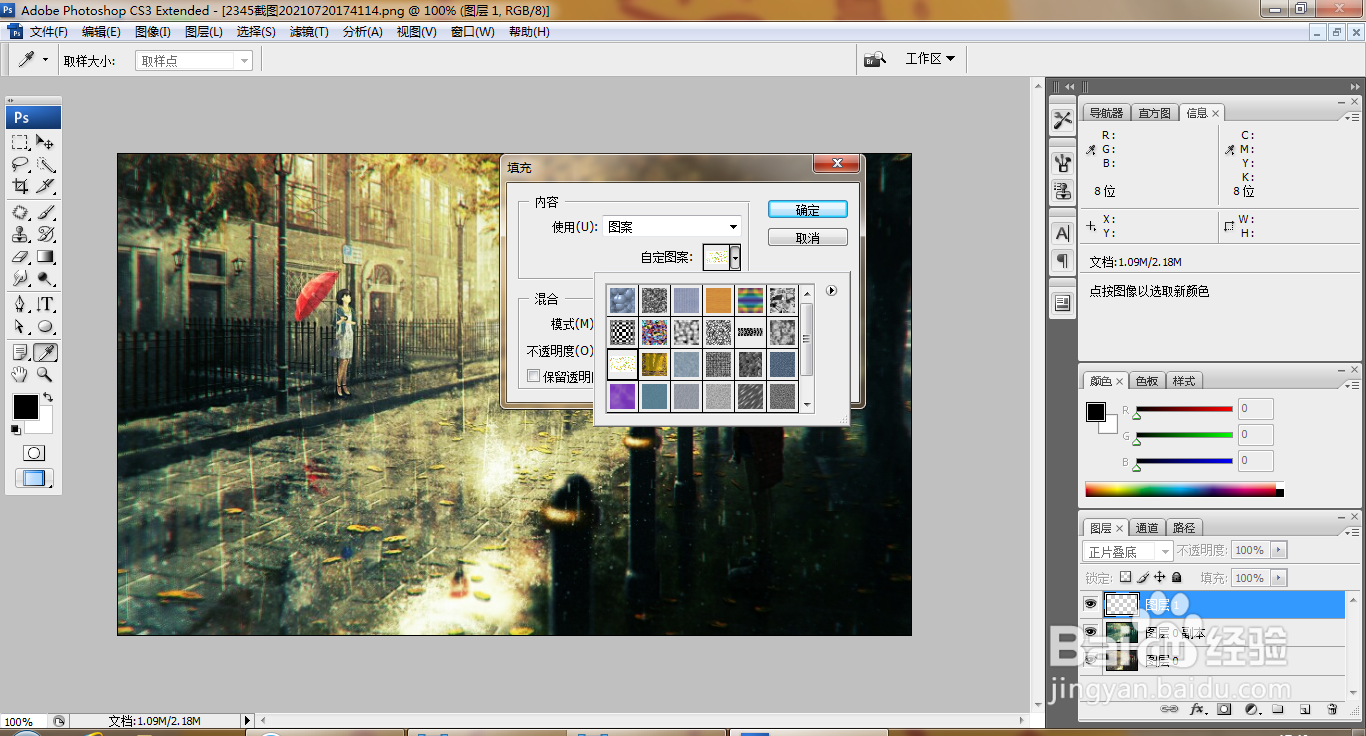Select the Gradient tool
Image resolution: width=1366 pixels, height=736 pixels.
(46, 256)
